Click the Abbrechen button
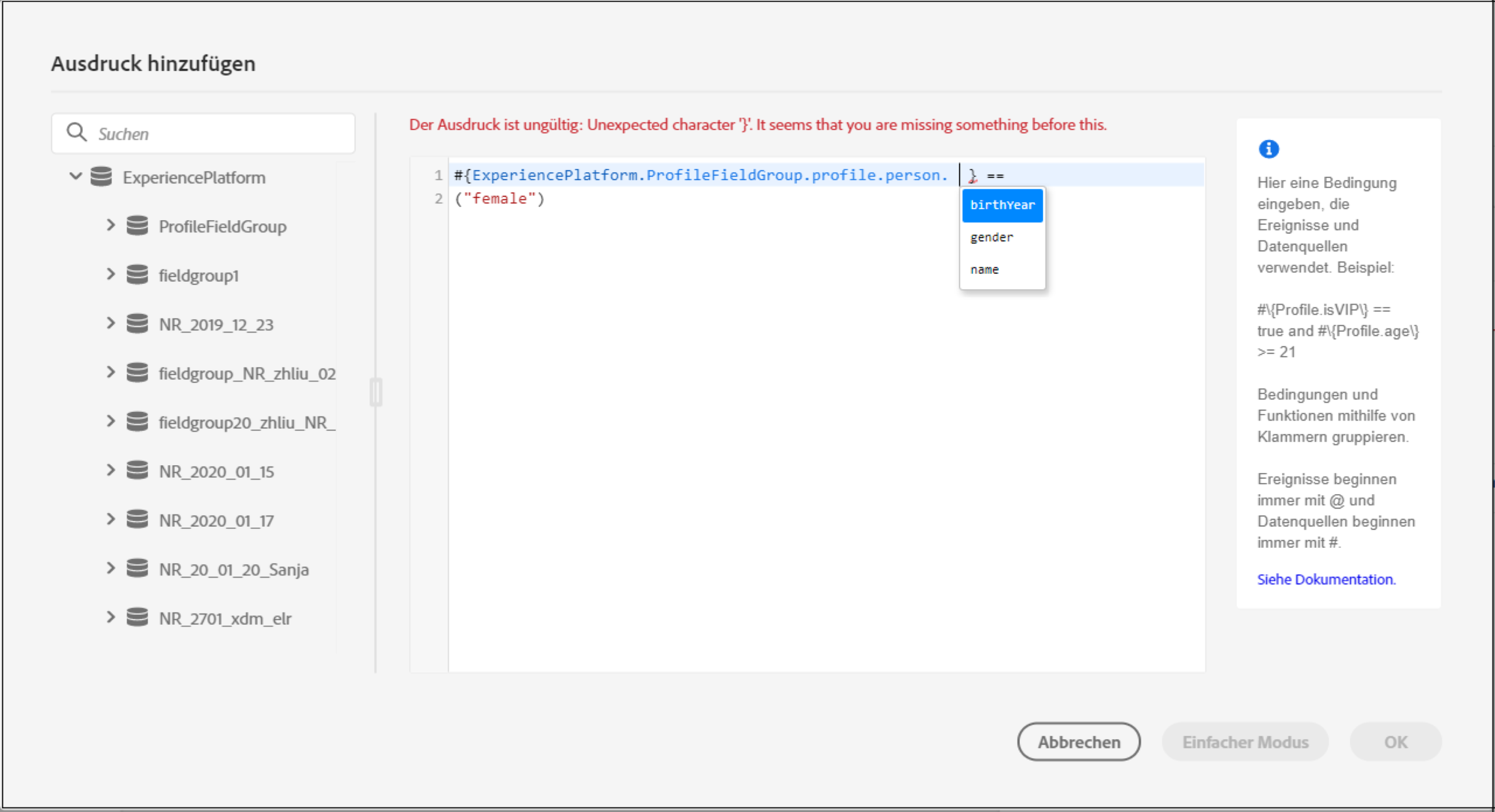 1078,742
